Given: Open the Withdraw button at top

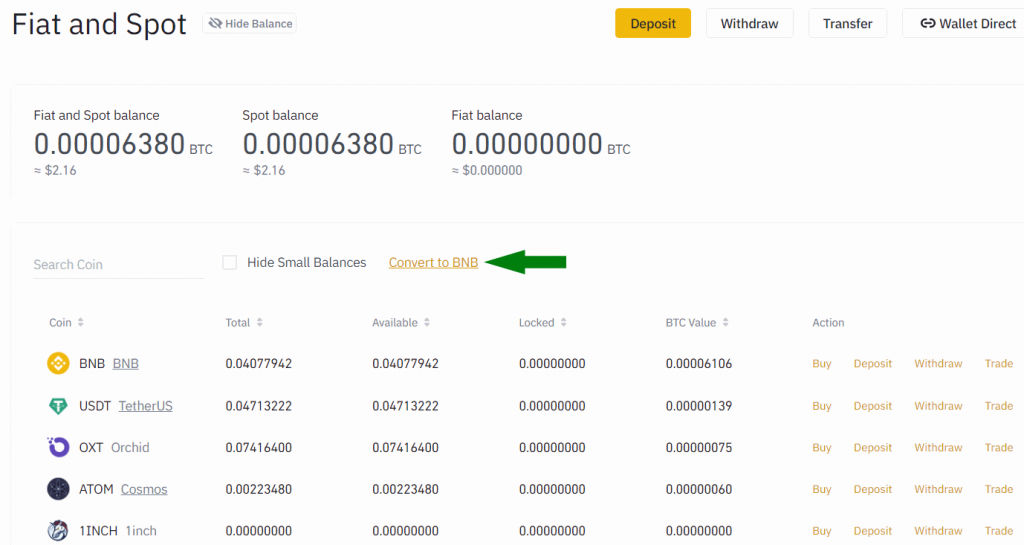Looking at the screenshot, I should (749, 23).
